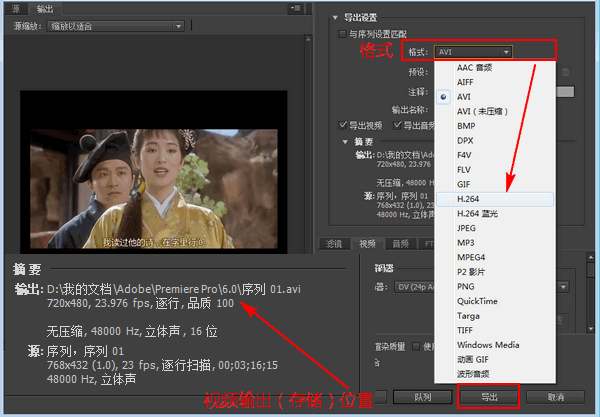Open the 源缩放 dropdown
This screenshot has height=417, width=600.
(x=116, y=26)
